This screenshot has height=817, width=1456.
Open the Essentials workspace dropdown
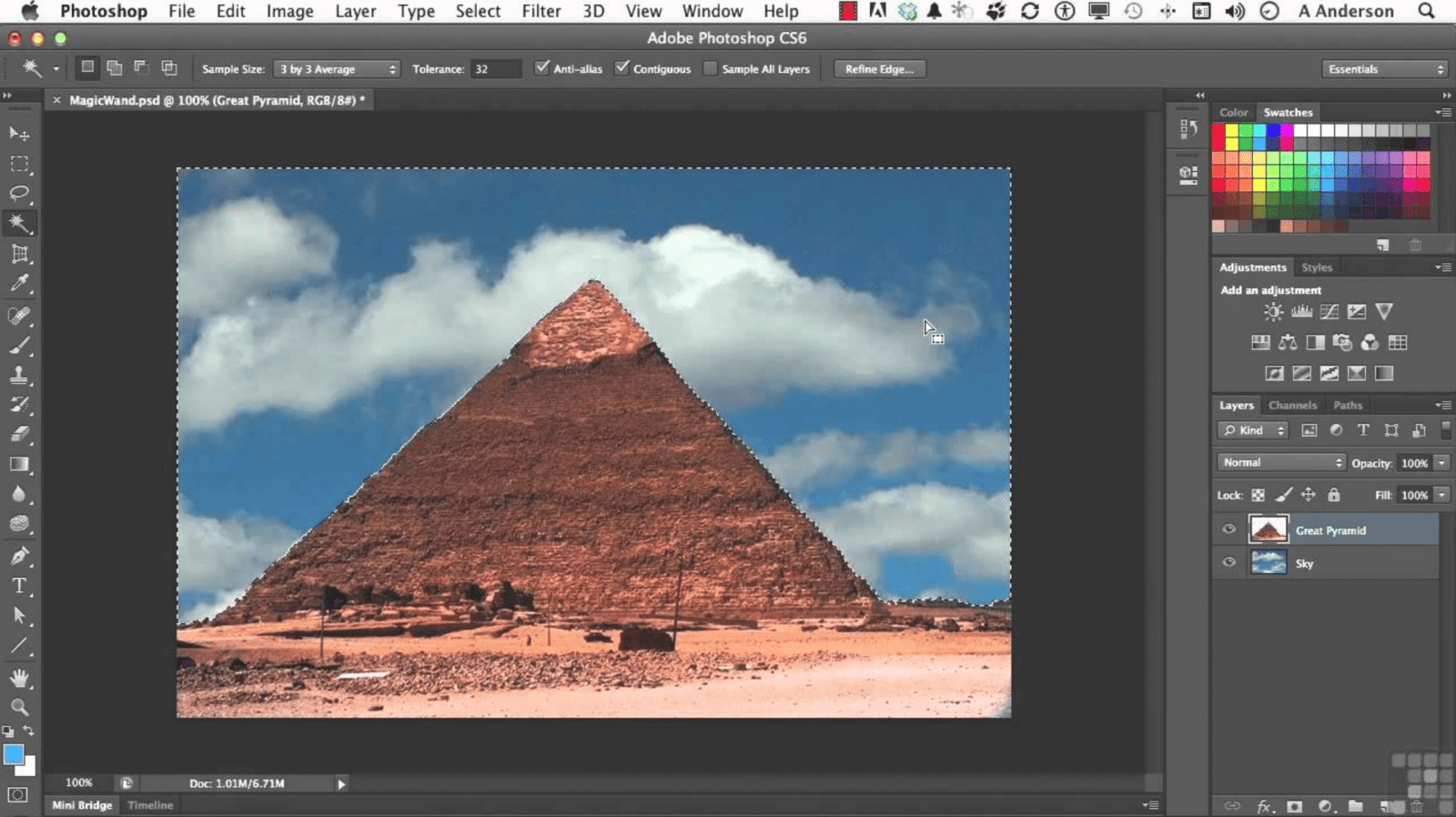point(1384,69)
